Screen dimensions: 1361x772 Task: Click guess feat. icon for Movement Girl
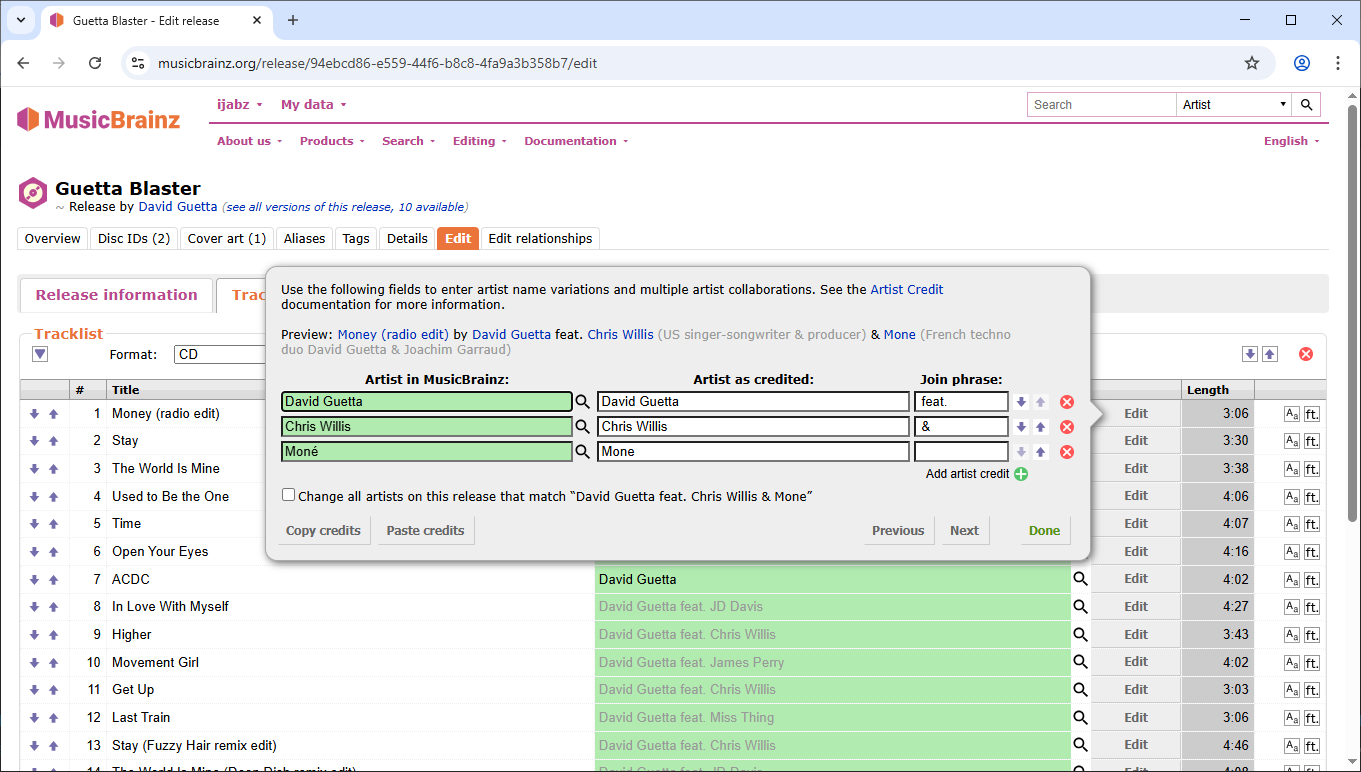[1312, 662]
